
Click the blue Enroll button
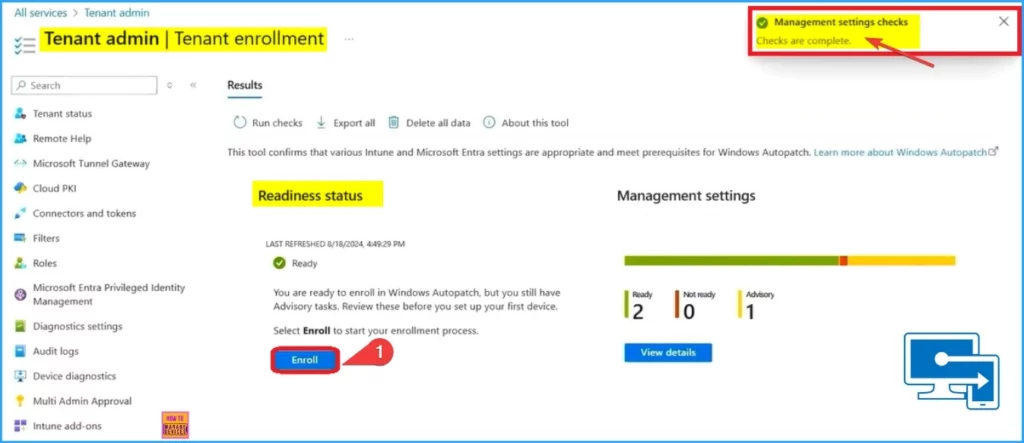click(305, 360)
